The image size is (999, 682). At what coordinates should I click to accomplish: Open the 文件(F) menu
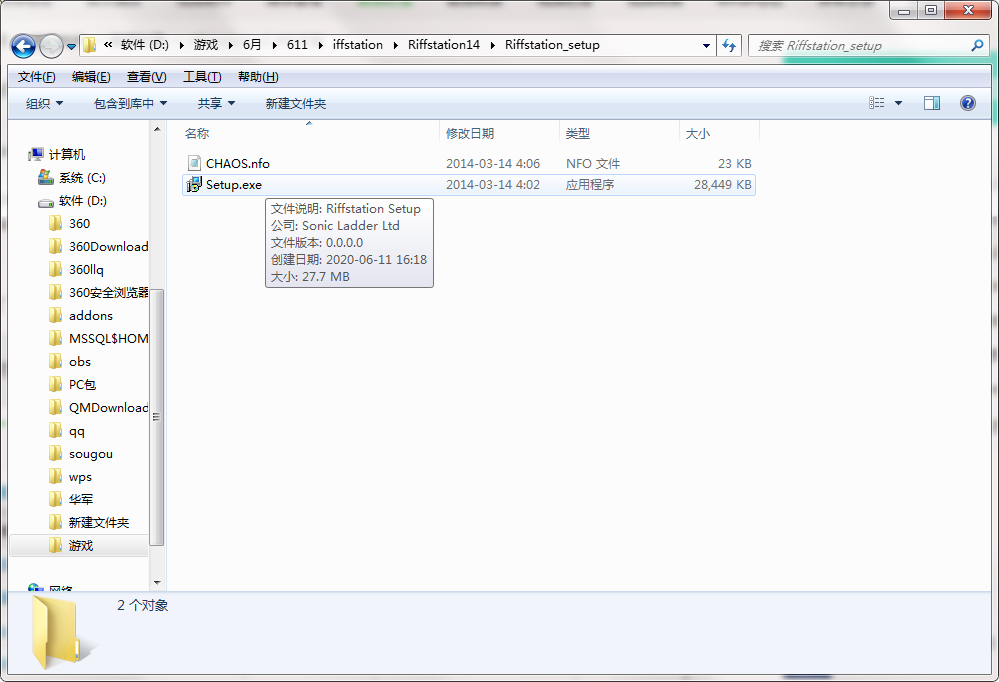point(36,77)
